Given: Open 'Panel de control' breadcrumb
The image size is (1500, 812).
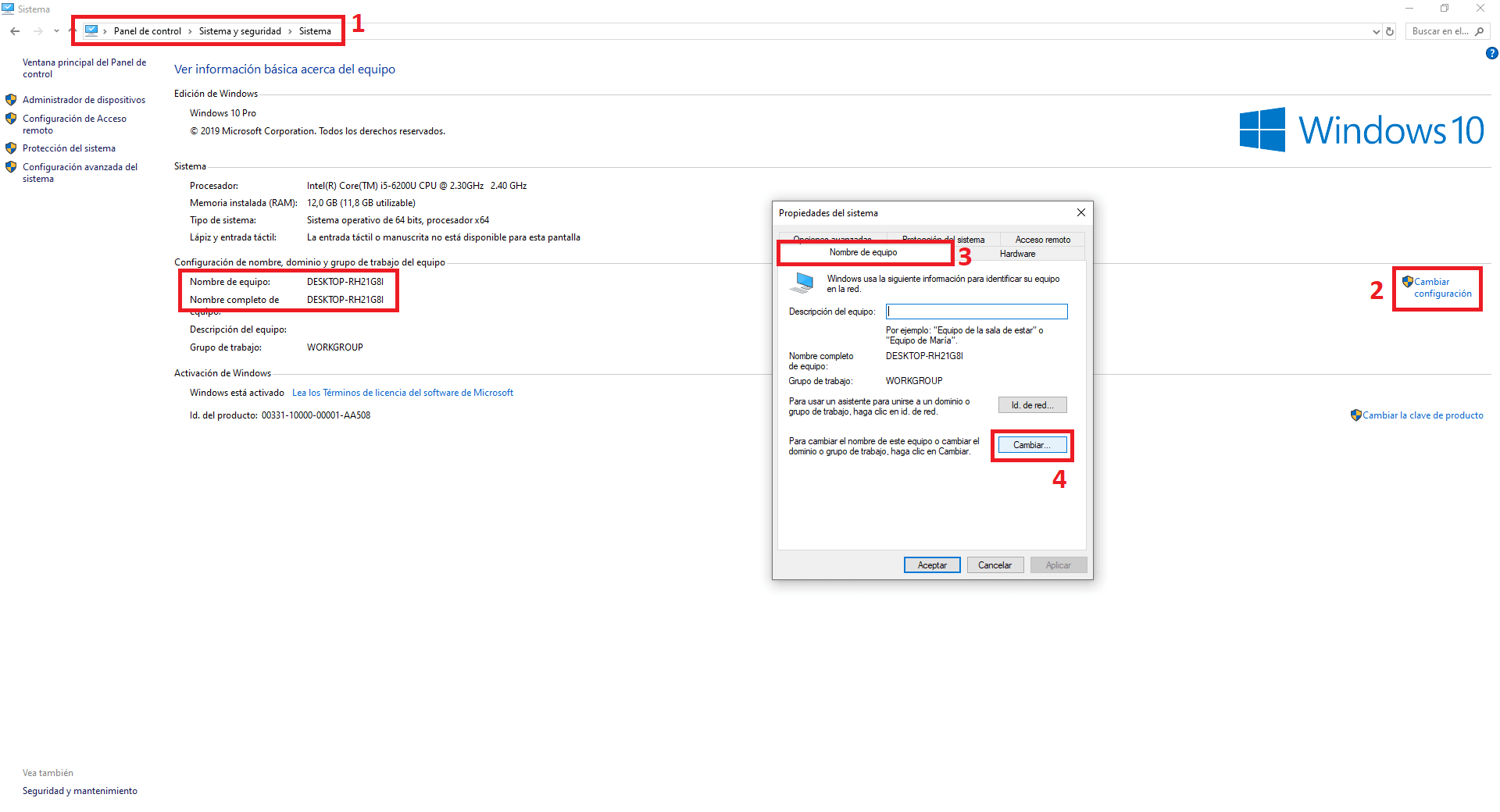Looking at the screenshot, I should [147, 31].
